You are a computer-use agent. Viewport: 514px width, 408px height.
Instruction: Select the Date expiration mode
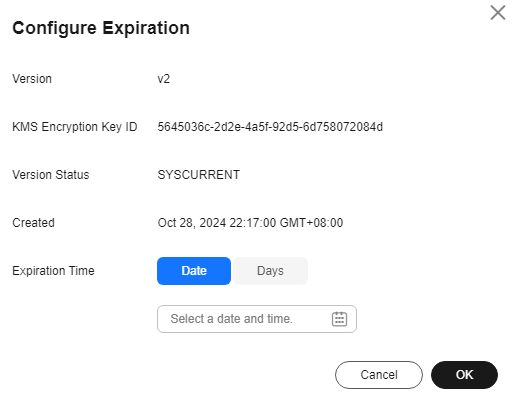pyautogui.click(x=194, y=271)
